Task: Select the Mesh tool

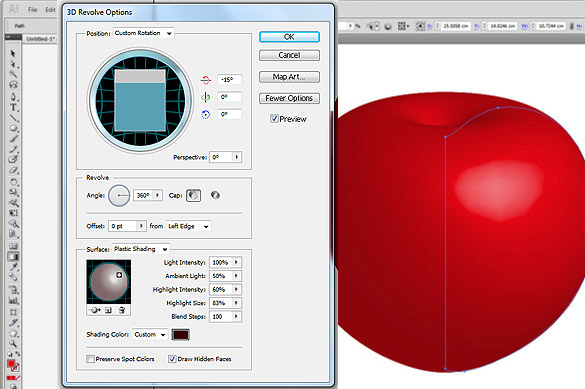Action: point(13,246)
